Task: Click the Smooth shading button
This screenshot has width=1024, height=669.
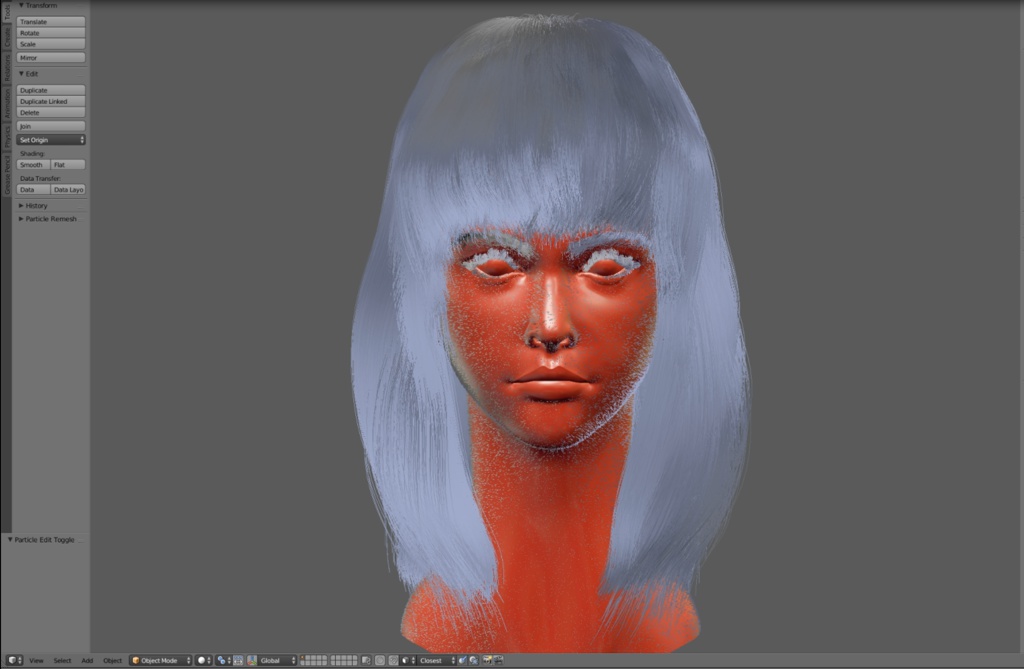Action: (x=30, y=164)
